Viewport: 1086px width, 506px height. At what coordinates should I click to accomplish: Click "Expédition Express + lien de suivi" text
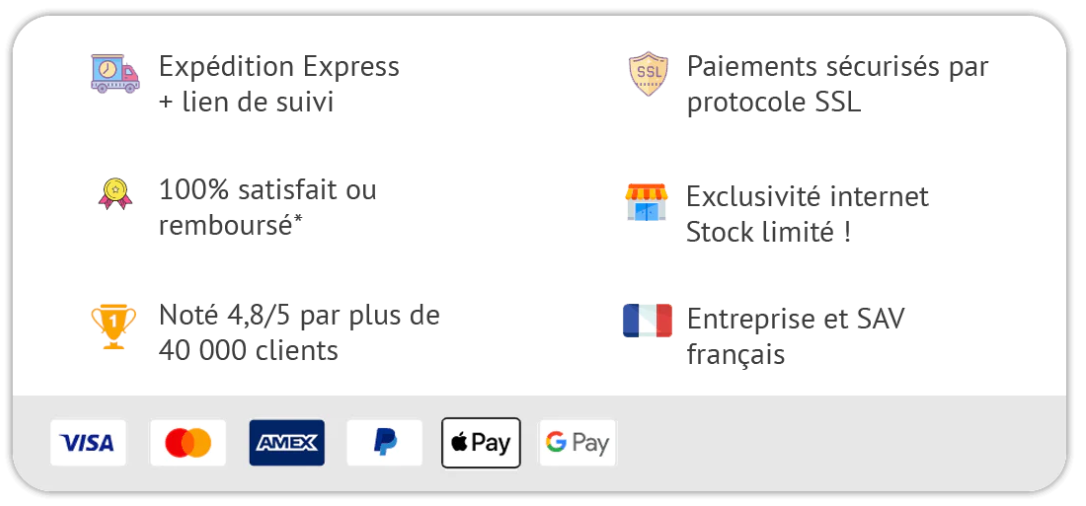point(278,84)
